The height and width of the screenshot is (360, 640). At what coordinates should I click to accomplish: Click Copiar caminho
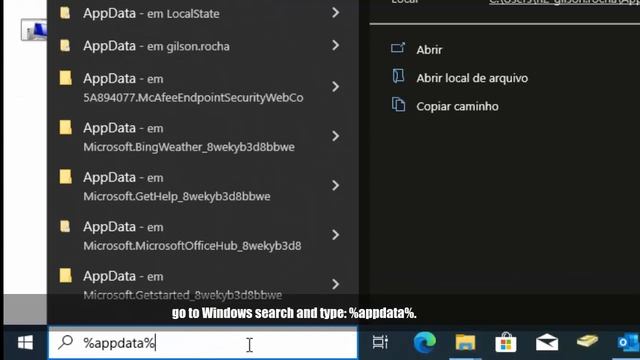pos(457,107)
